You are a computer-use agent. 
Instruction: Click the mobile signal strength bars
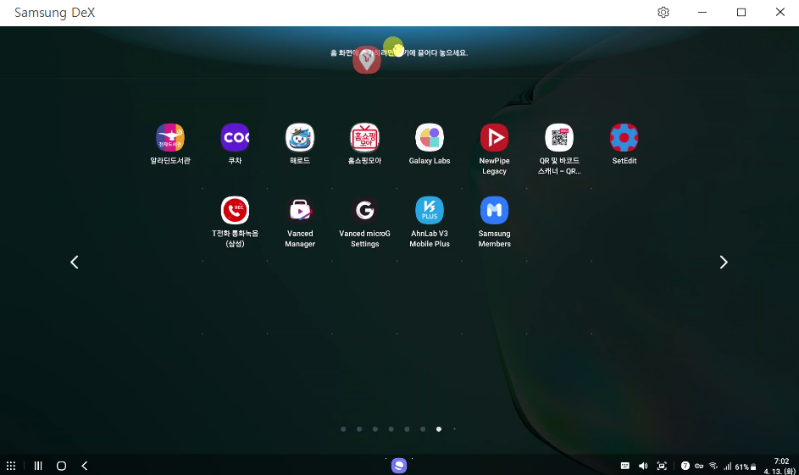(727, 466)
